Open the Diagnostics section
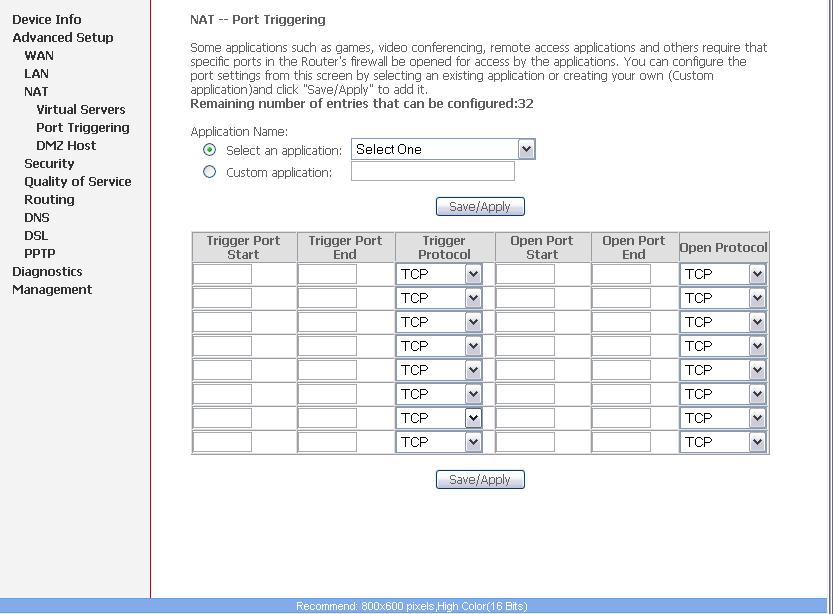The image size is (833, 614). click(47, 271)
